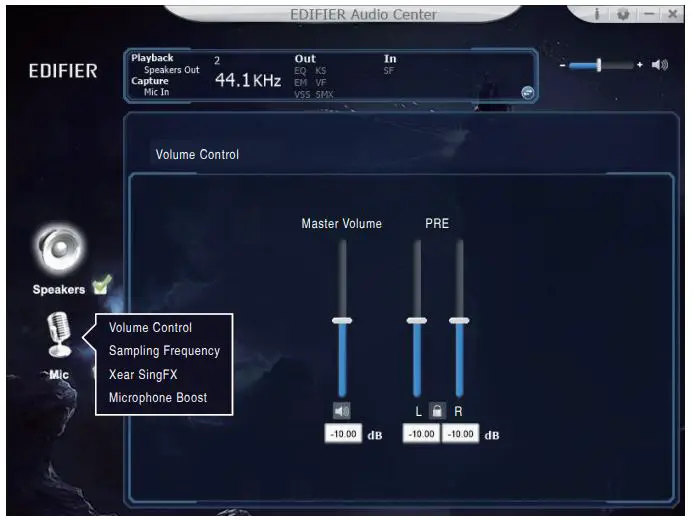
Task: Open the info icon in title bar
Action: [597, 14]
